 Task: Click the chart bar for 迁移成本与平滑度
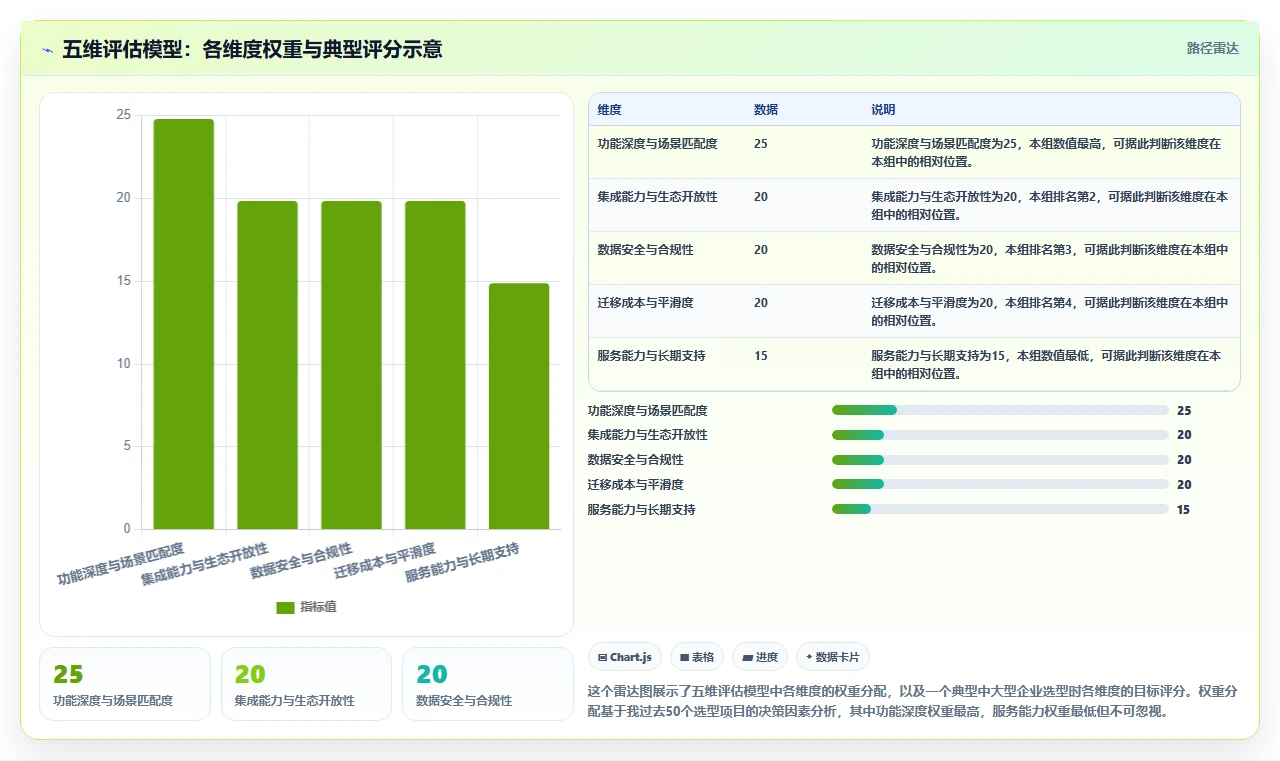pyautogui.click(x=435, y=365)
